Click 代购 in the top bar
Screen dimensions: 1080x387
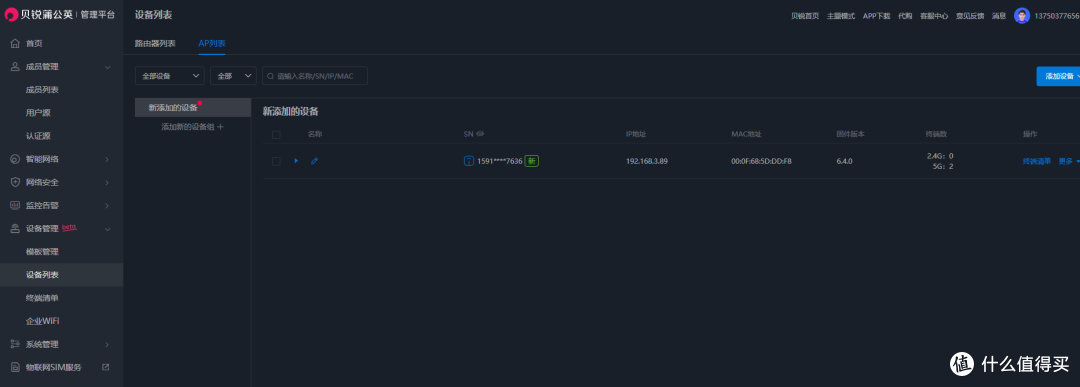pyautogui.click(x=905, y=16)
